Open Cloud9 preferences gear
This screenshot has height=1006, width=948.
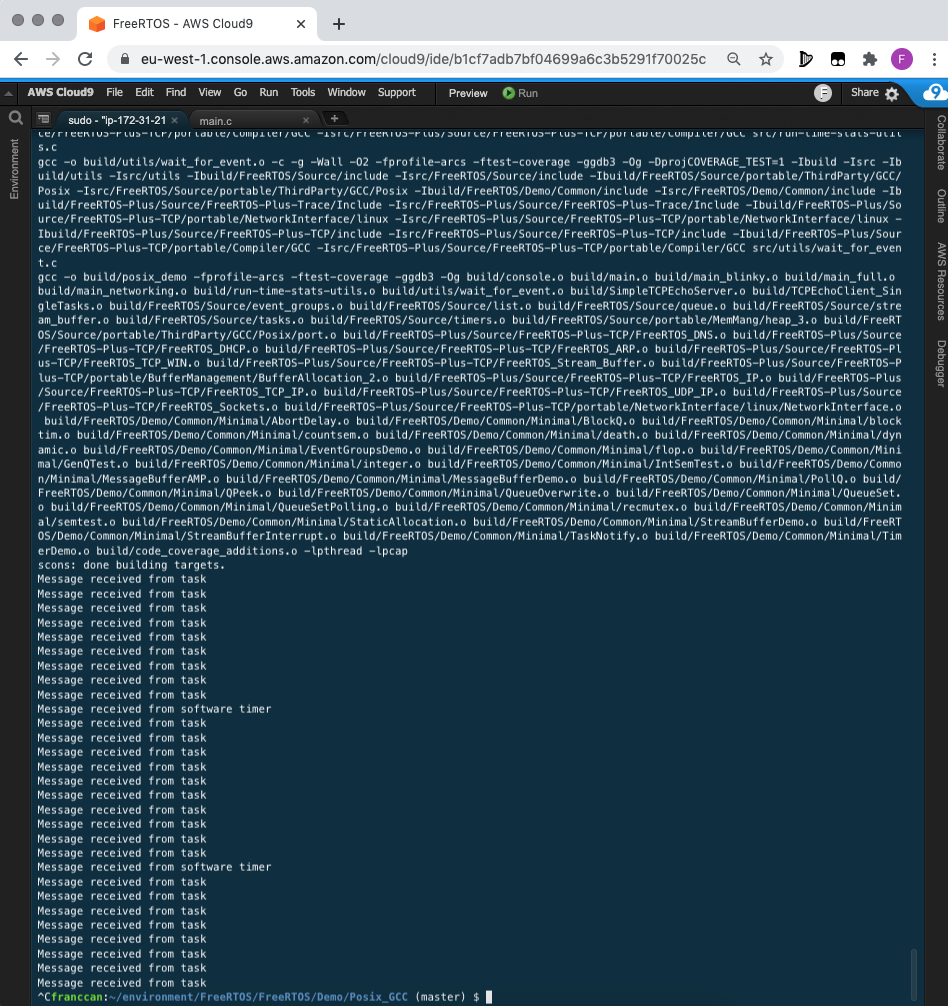[892, 94]
